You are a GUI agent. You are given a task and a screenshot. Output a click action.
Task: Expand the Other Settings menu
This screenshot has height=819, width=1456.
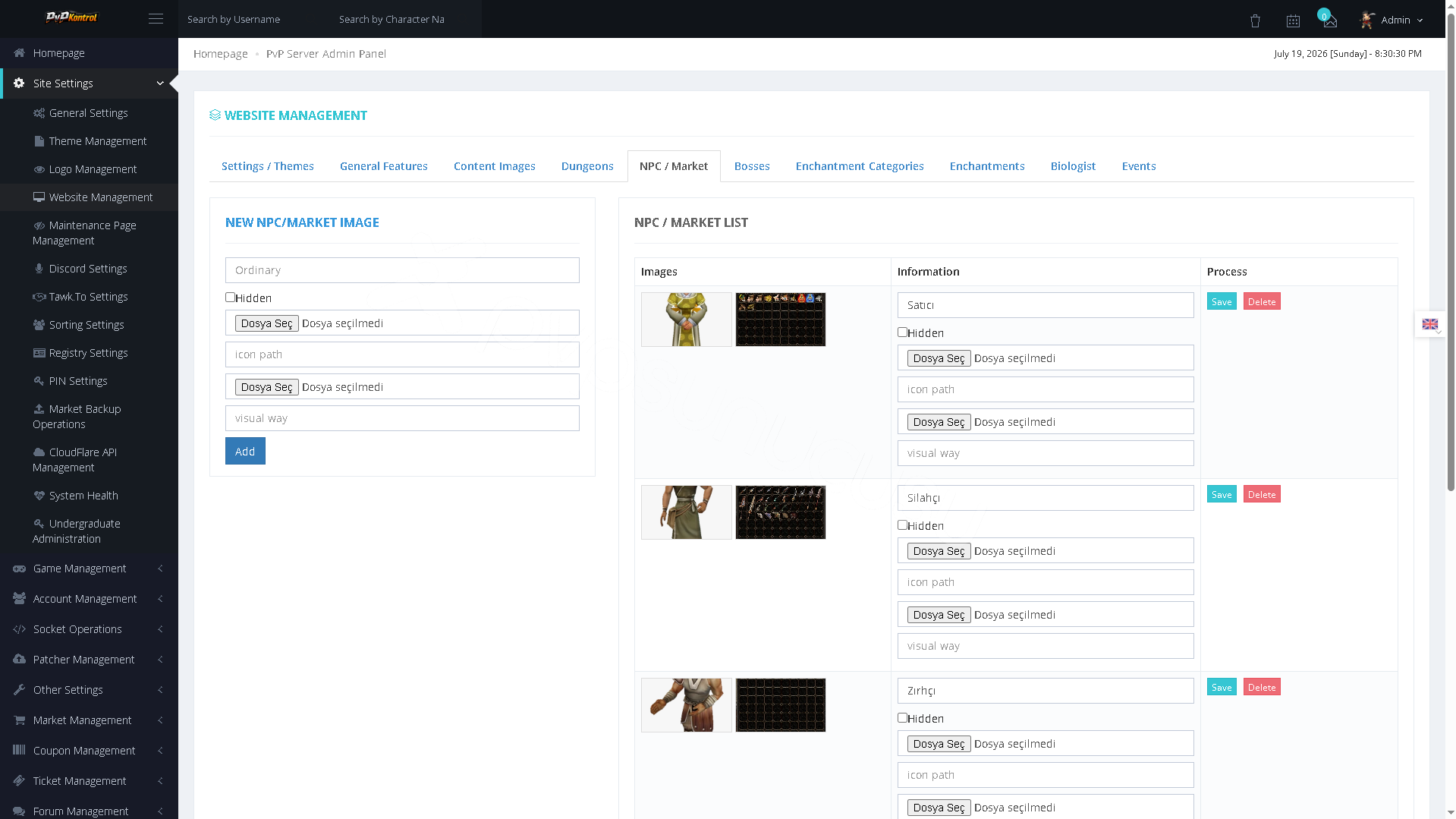(x=89, y=690)
